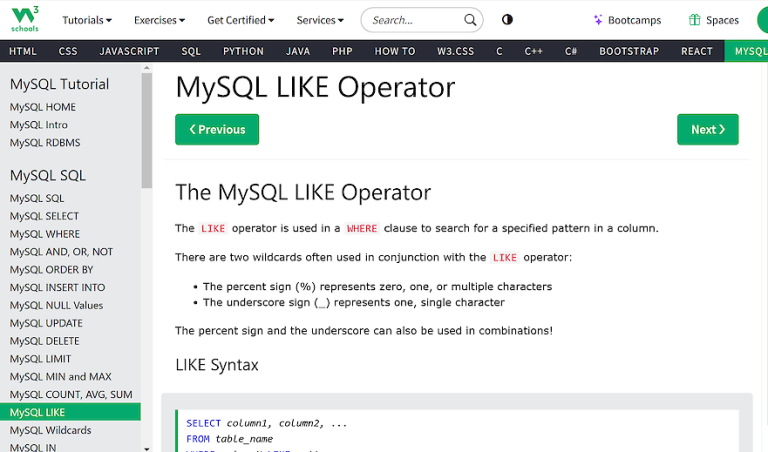
Task: Expand the Get Certified dropdown
Action: click(x=241, y=20)
